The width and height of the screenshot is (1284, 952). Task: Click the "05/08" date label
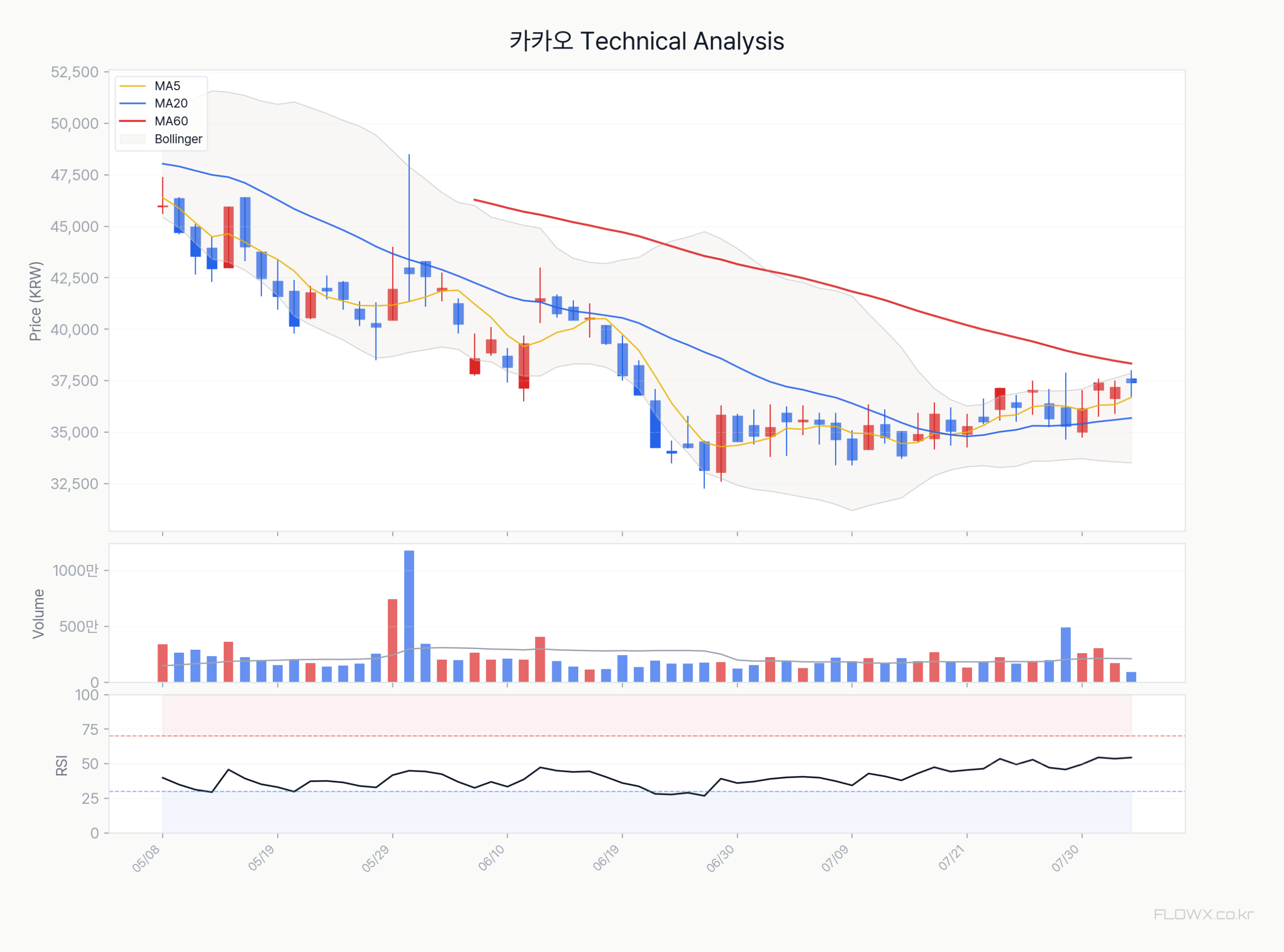[146, 860]
